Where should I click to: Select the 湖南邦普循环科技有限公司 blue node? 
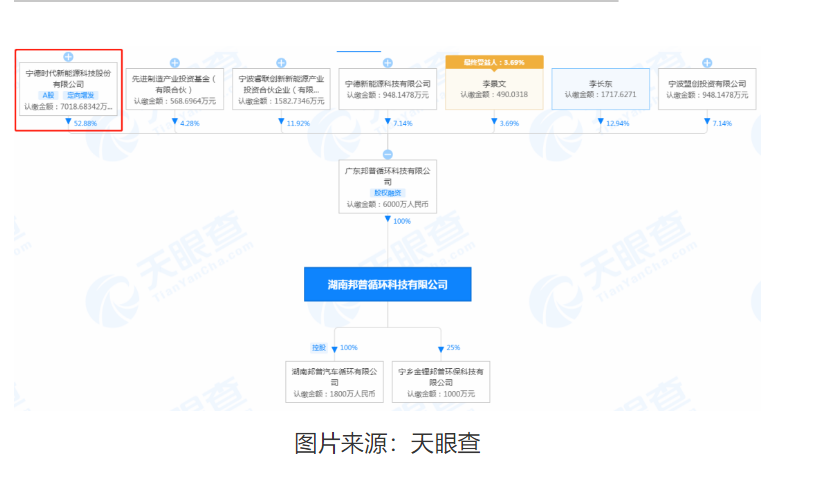click(387, 285)
